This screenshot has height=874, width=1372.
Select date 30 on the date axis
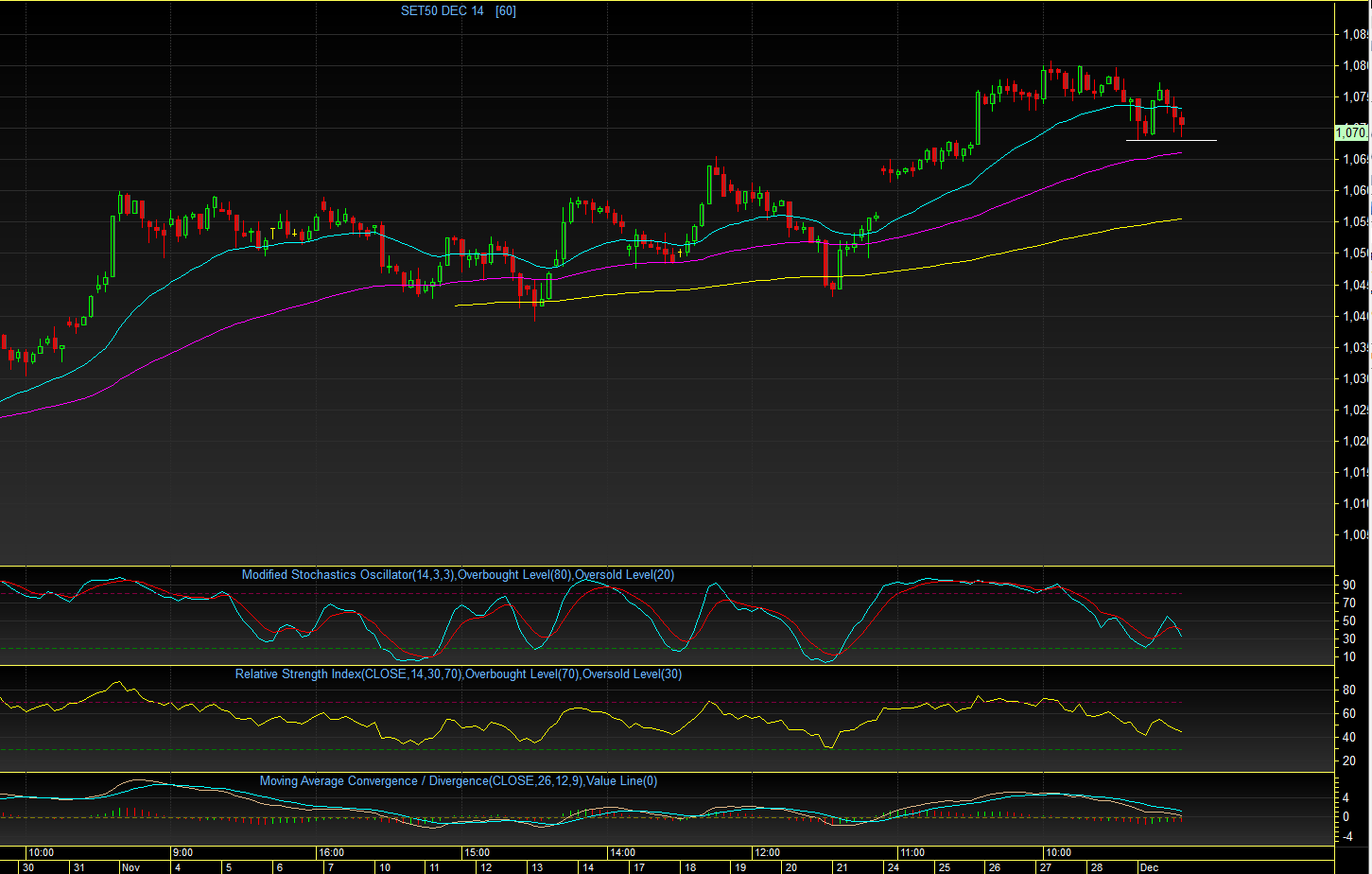(28, 867)
